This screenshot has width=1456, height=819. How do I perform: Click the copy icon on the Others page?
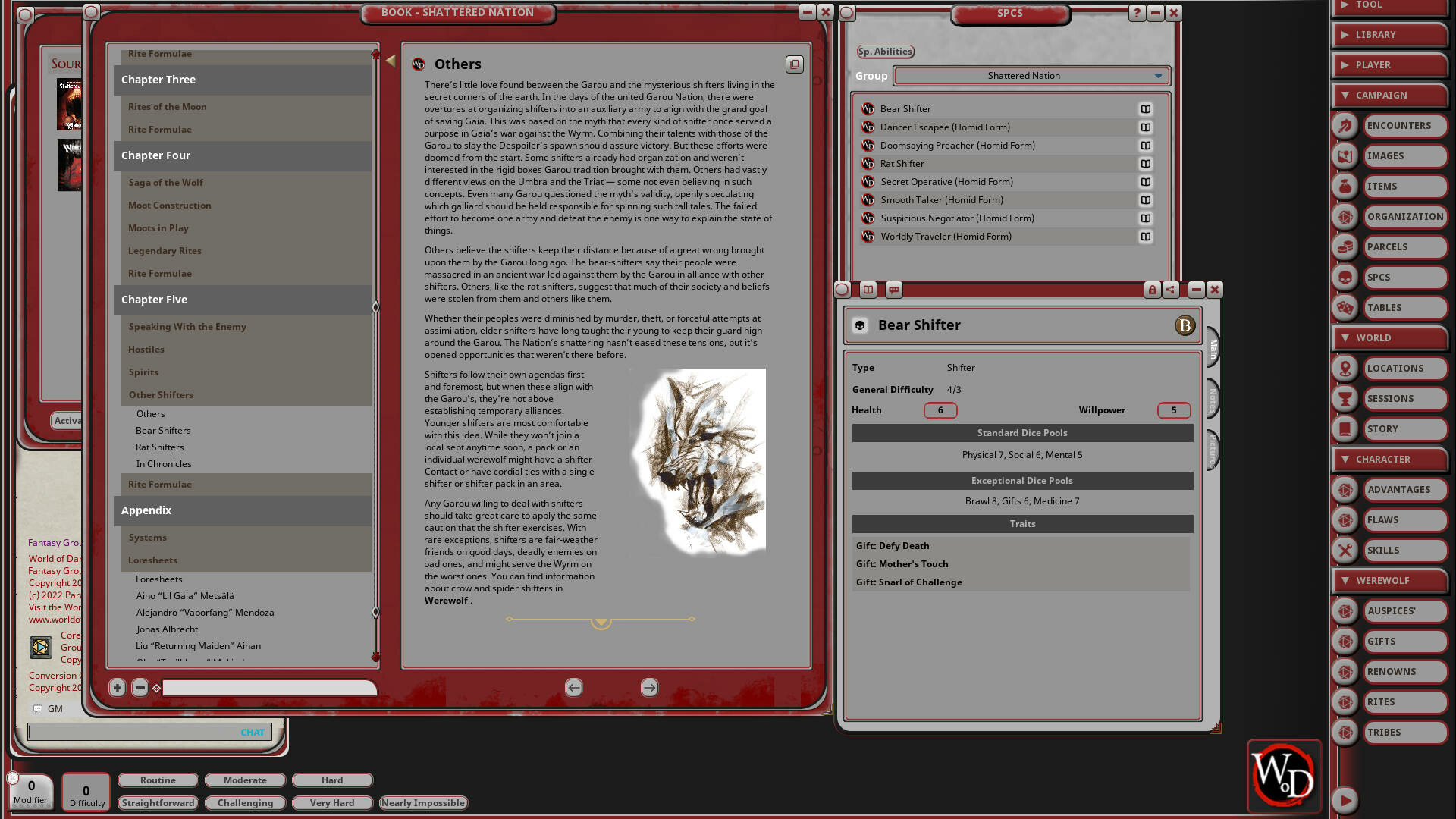coord(794,64)
